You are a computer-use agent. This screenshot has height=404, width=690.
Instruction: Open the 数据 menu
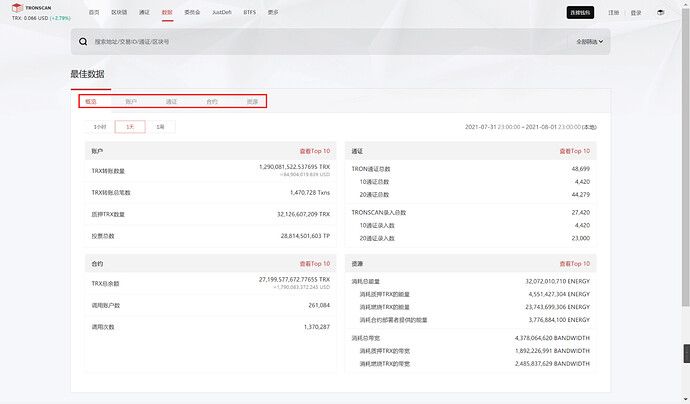167,12
